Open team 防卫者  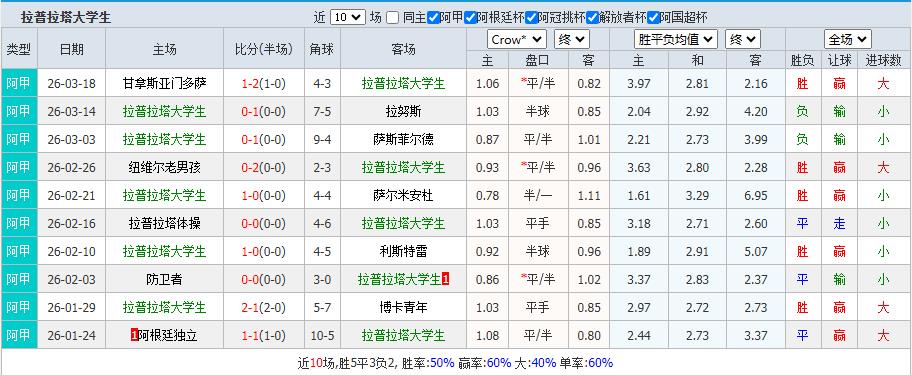pos(164,279)
